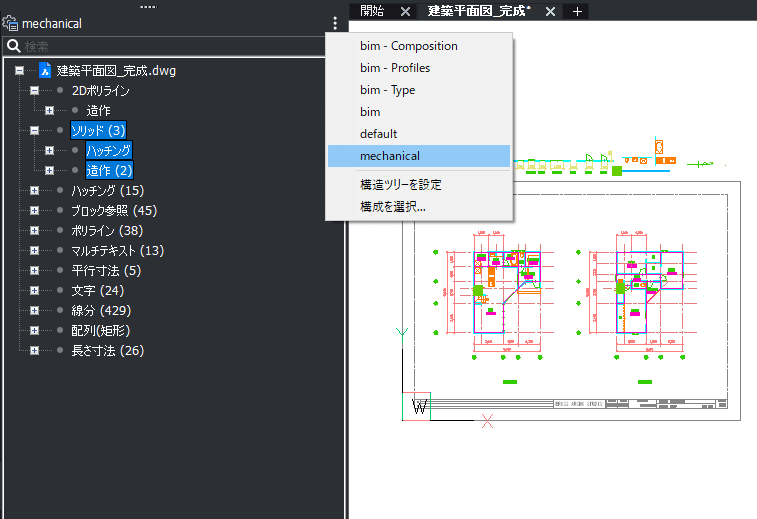Choose the mechanical configuration
Screen dimensions: 757x519
419,156
